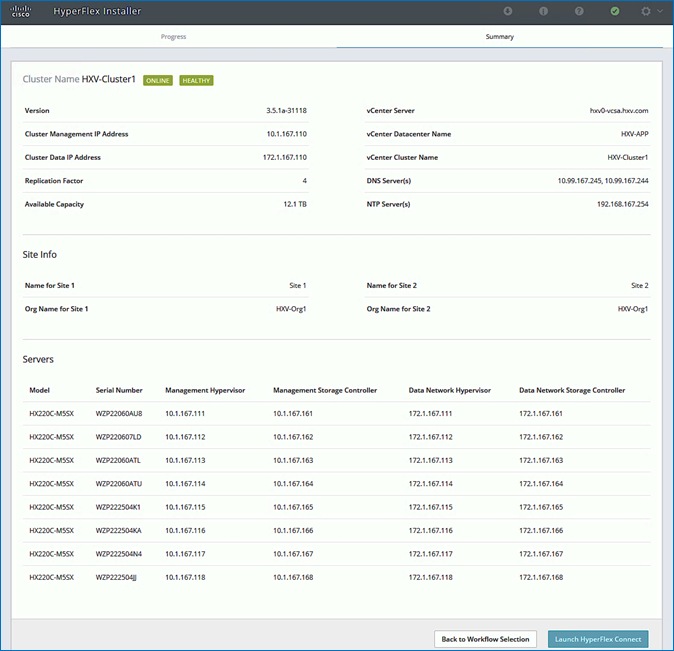Switch to the Summary tab
The height and width of the screenshot is (651, 674).
point(499,37)
